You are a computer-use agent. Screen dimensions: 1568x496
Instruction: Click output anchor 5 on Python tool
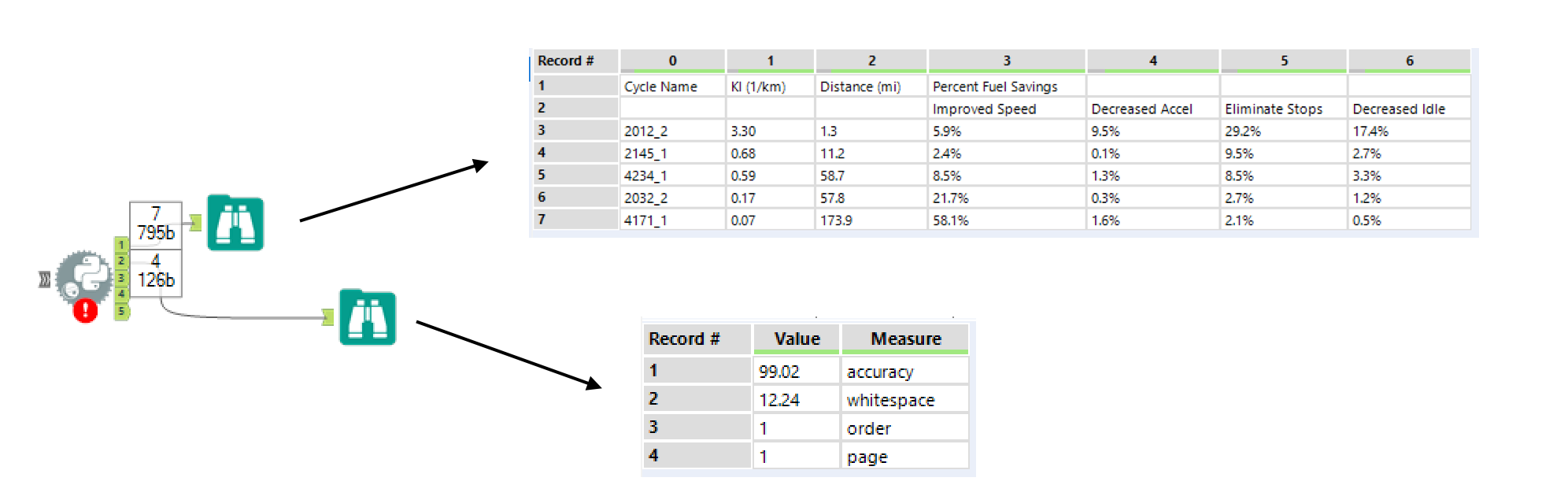(121, 311)
